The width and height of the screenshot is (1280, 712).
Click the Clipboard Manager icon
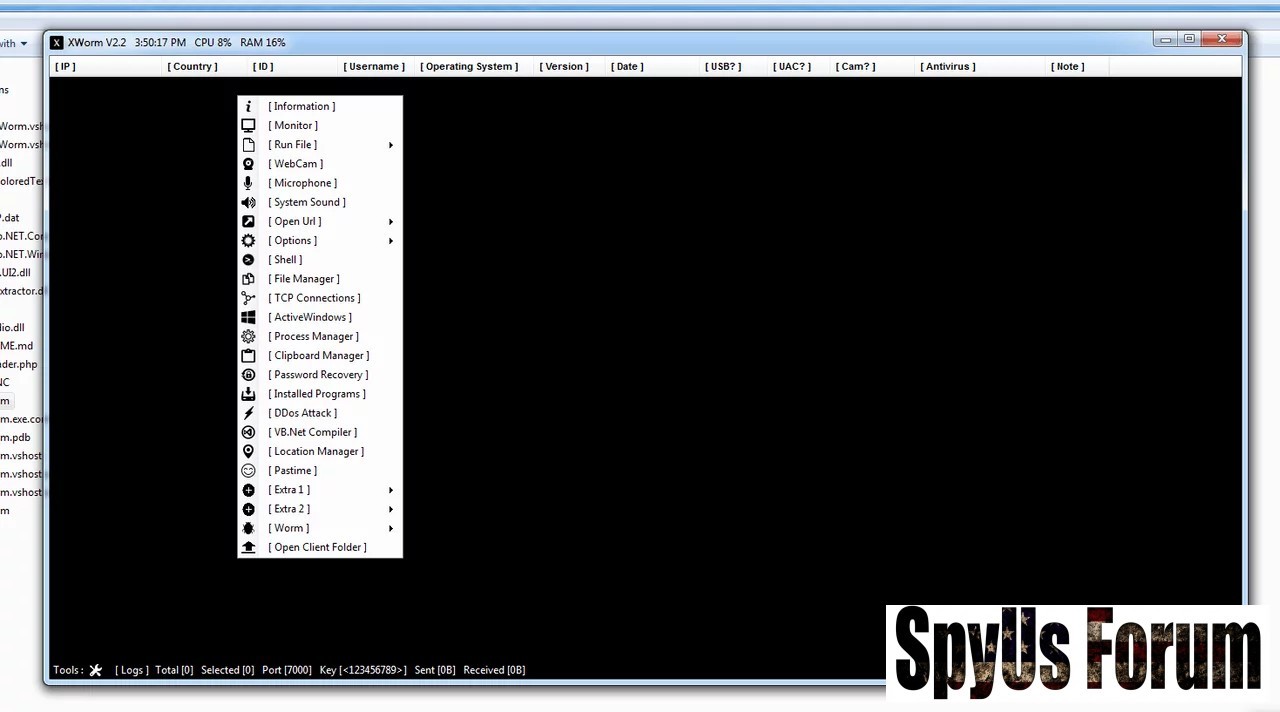tap(248, 356)
